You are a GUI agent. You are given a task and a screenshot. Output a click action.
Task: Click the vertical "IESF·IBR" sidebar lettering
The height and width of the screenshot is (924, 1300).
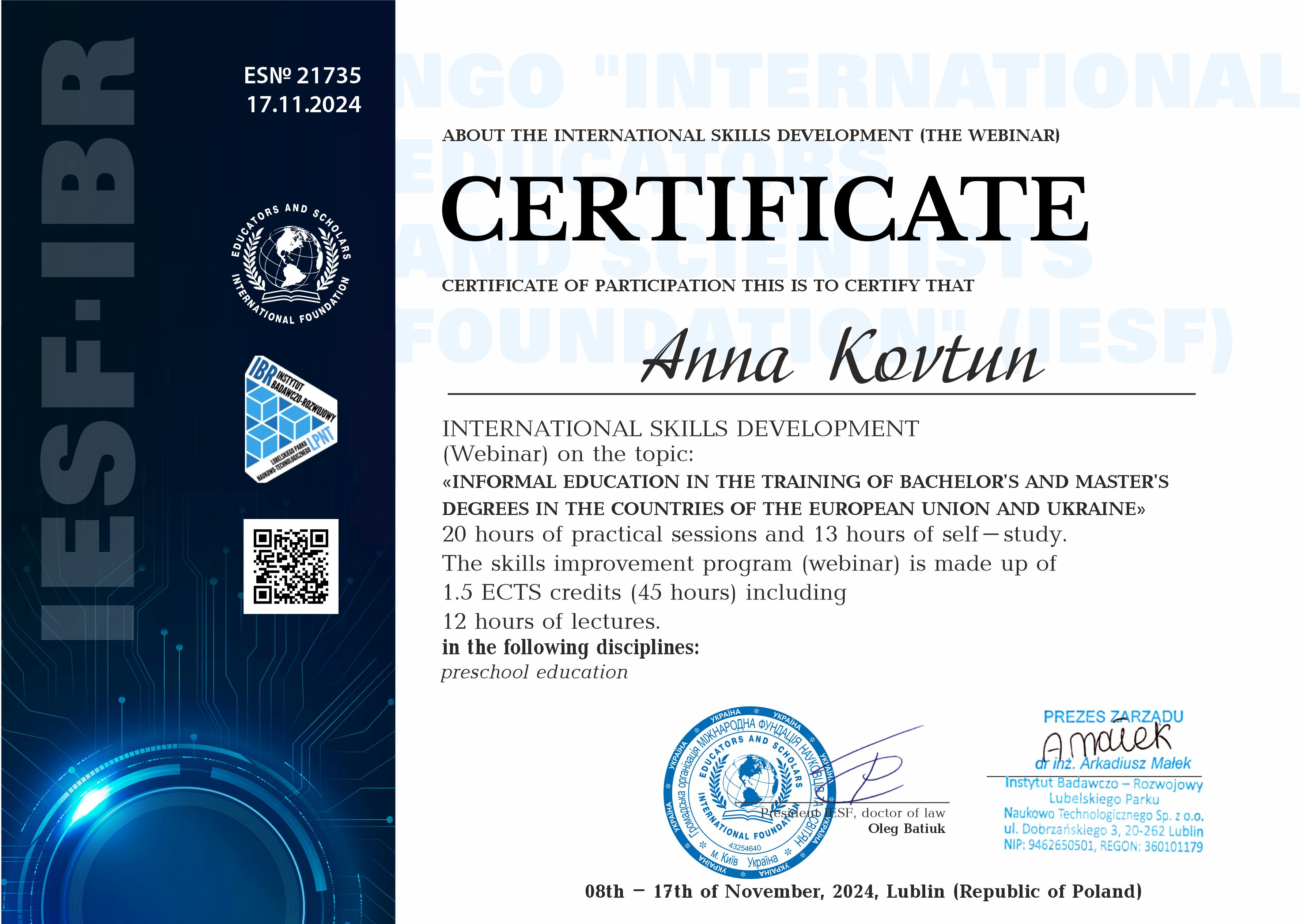pyautogui.click(x=88, y=338)
